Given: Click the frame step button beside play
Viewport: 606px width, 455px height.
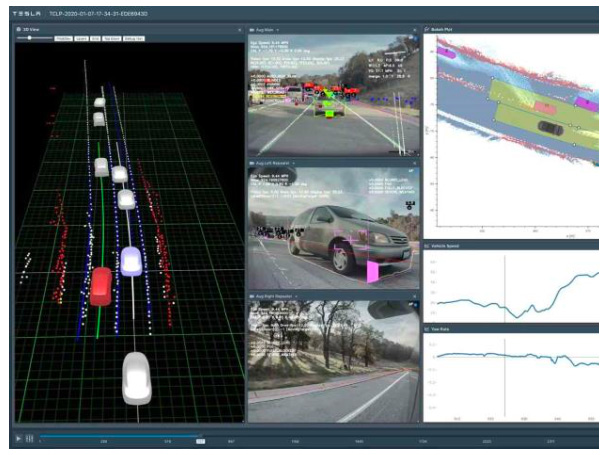Looking at the screenshot, I should (x=30, y=439).
